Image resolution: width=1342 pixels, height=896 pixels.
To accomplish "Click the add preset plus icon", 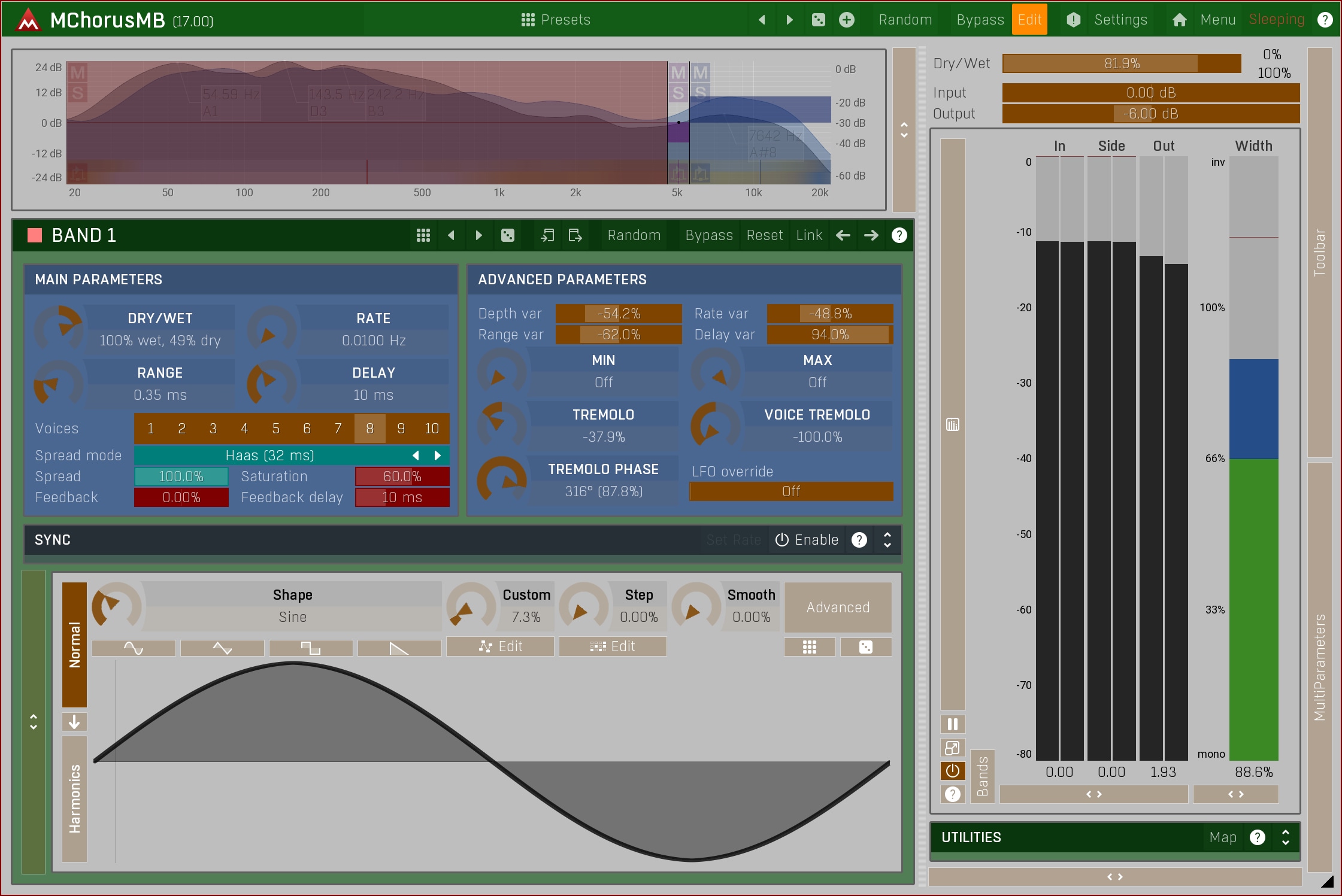I will 846,20.
